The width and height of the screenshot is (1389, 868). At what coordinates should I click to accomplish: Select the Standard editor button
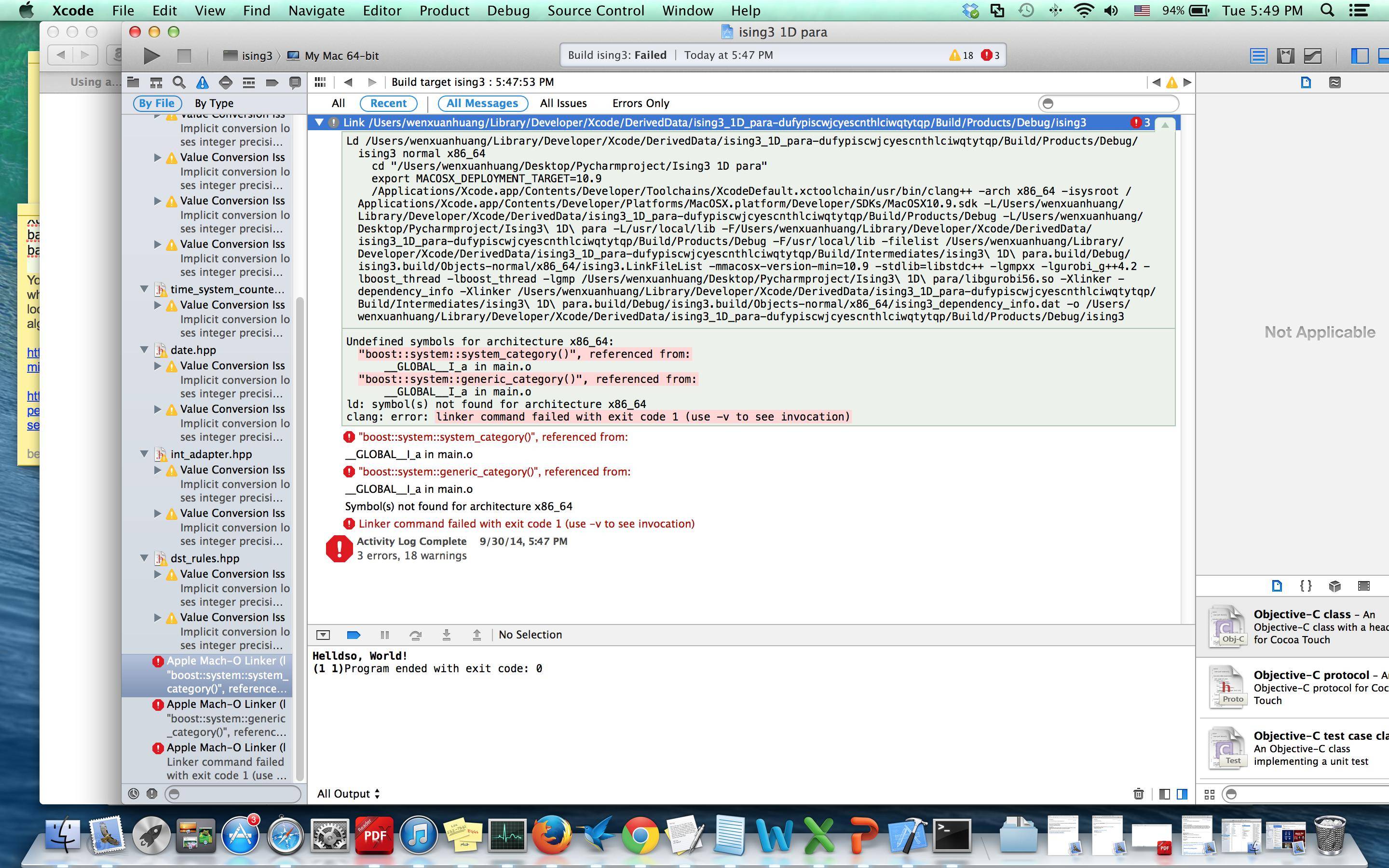1258,55
